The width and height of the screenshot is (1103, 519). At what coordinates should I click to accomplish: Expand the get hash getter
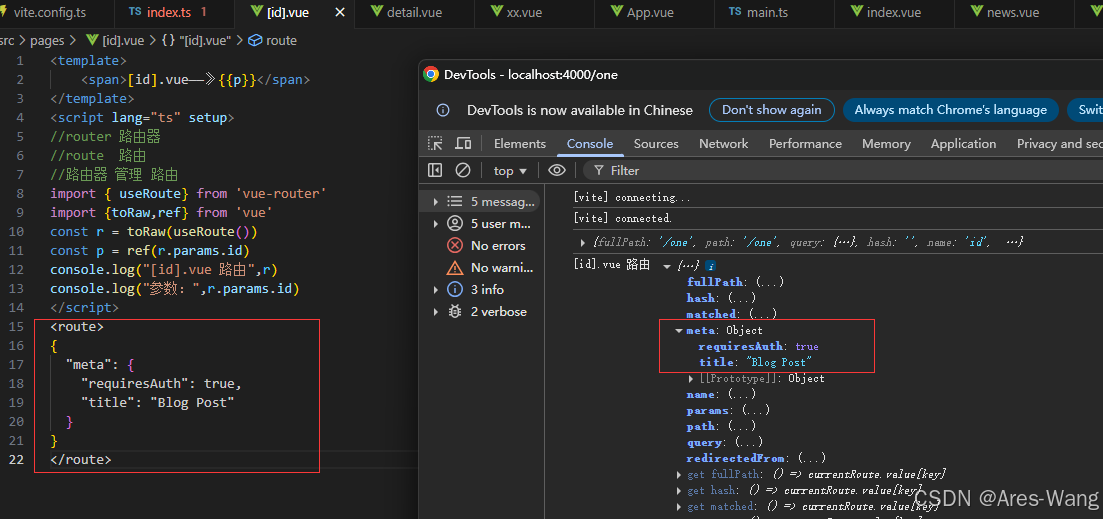[679, 491]
